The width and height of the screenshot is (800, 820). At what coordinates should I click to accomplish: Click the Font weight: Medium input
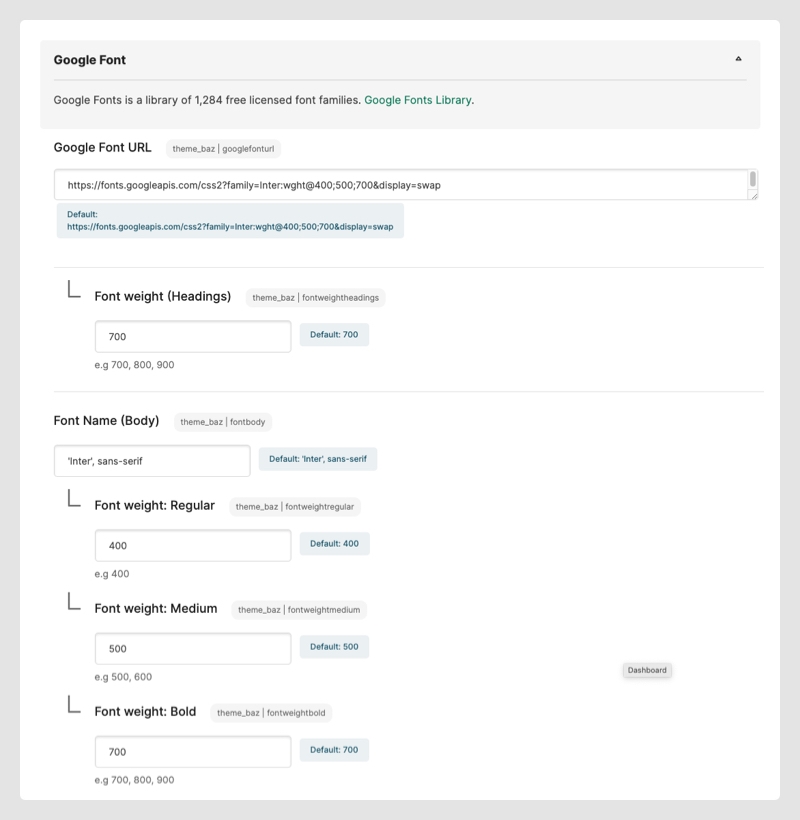pos(193,648)
